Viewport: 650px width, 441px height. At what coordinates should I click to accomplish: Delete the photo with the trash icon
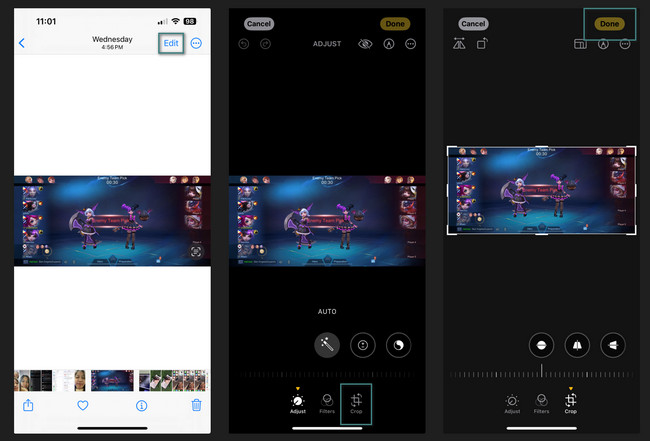coord(196,405)
